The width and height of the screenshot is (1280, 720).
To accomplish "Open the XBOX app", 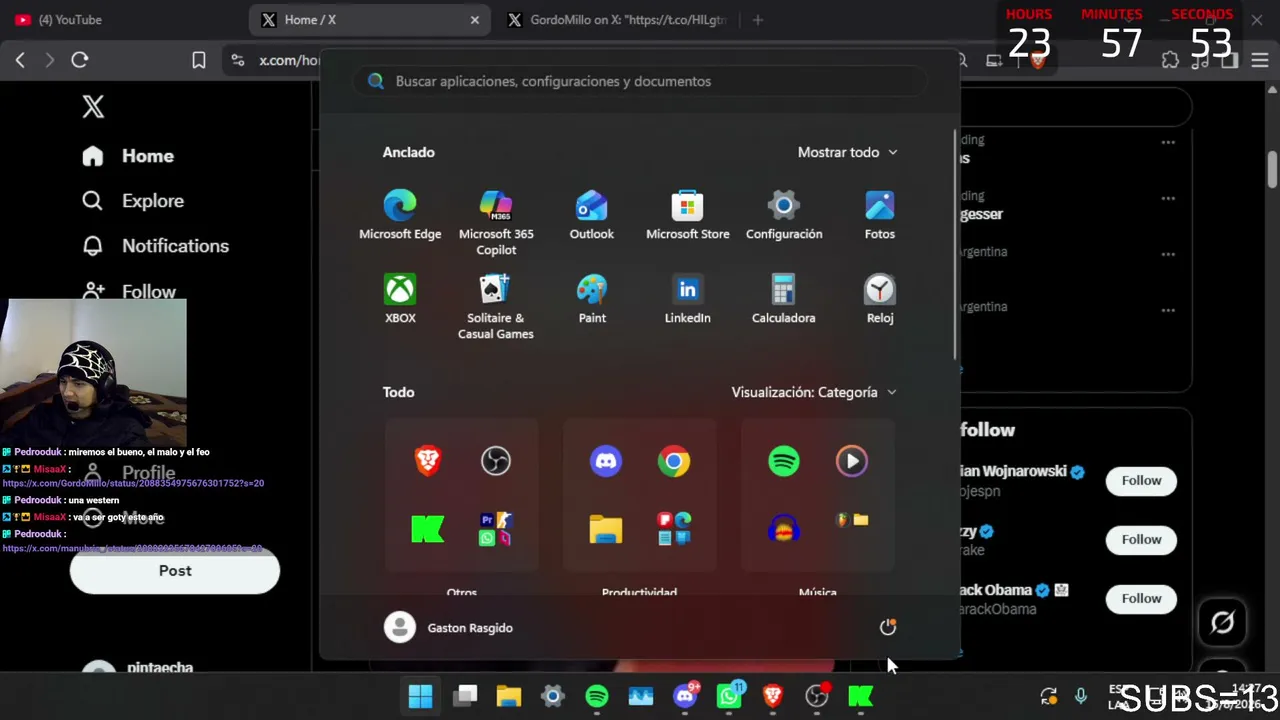I will tap(400, 299).
